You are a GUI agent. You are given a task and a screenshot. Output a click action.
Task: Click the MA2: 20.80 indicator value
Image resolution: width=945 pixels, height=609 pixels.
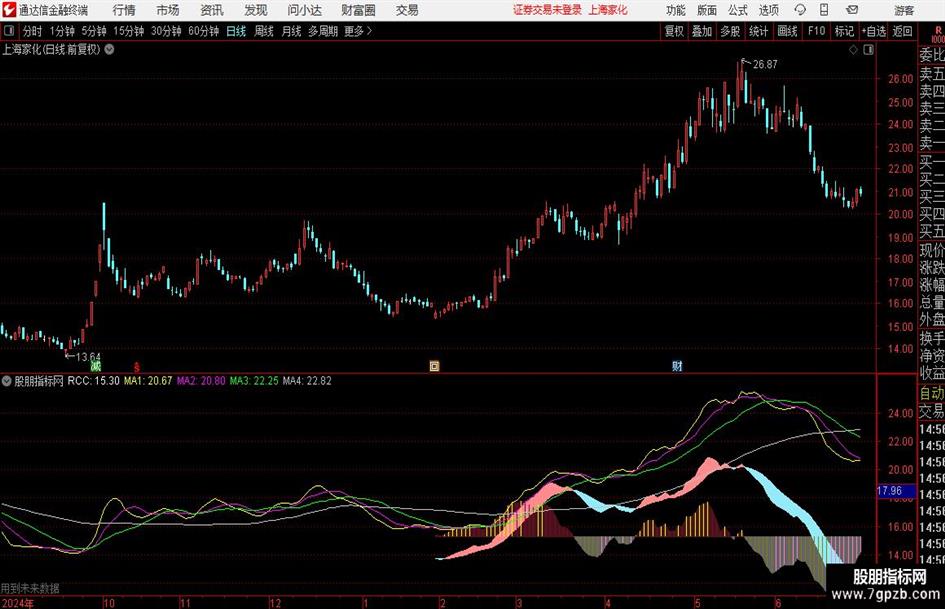[x=201, y=381]
